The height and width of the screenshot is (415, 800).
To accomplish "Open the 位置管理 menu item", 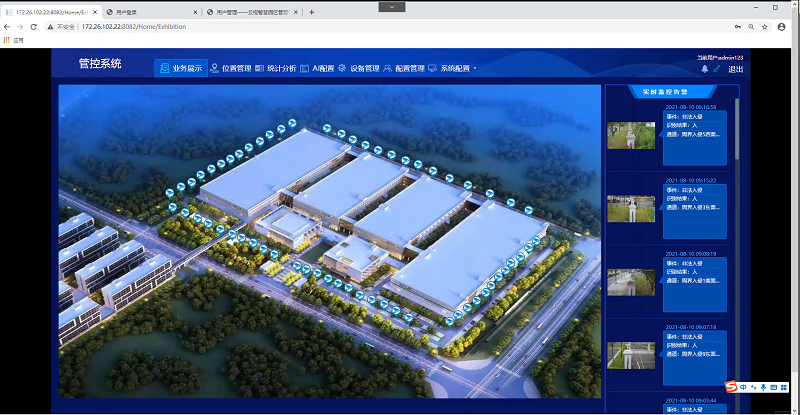I will [x=231, y=69].
